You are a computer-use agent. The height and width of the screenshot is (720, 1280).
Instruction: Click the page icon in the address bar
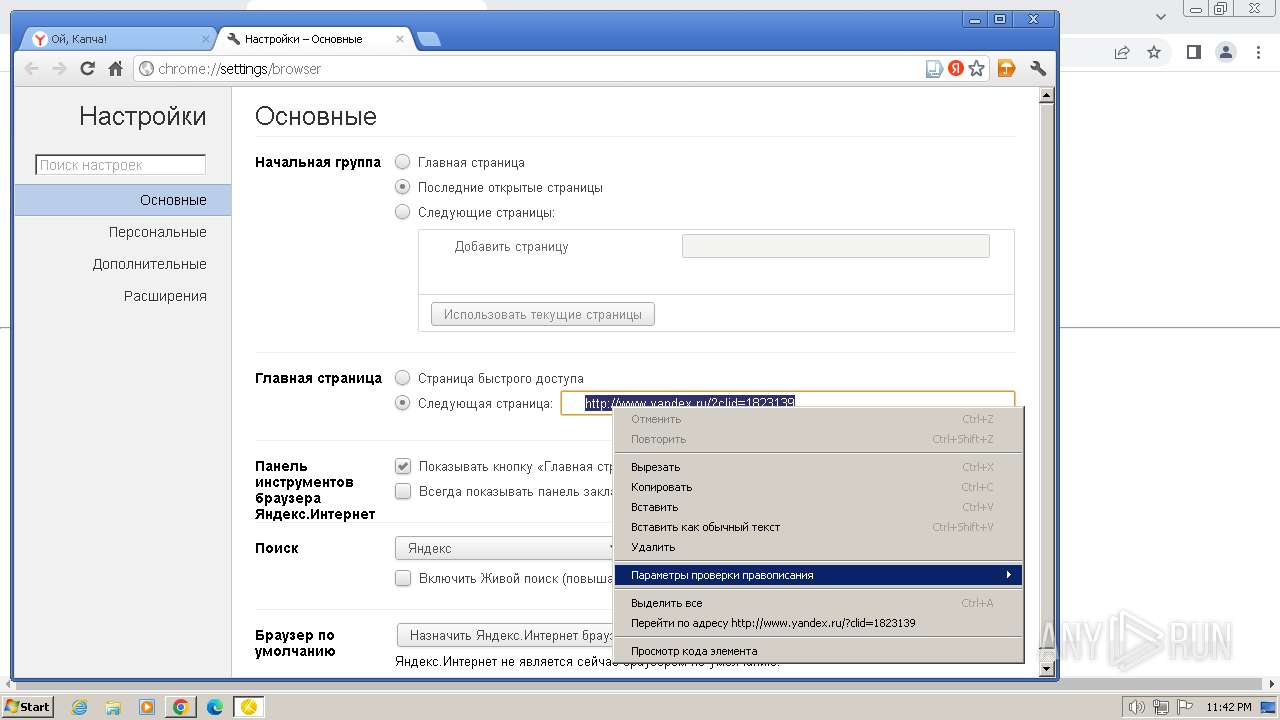click(934, 68)
